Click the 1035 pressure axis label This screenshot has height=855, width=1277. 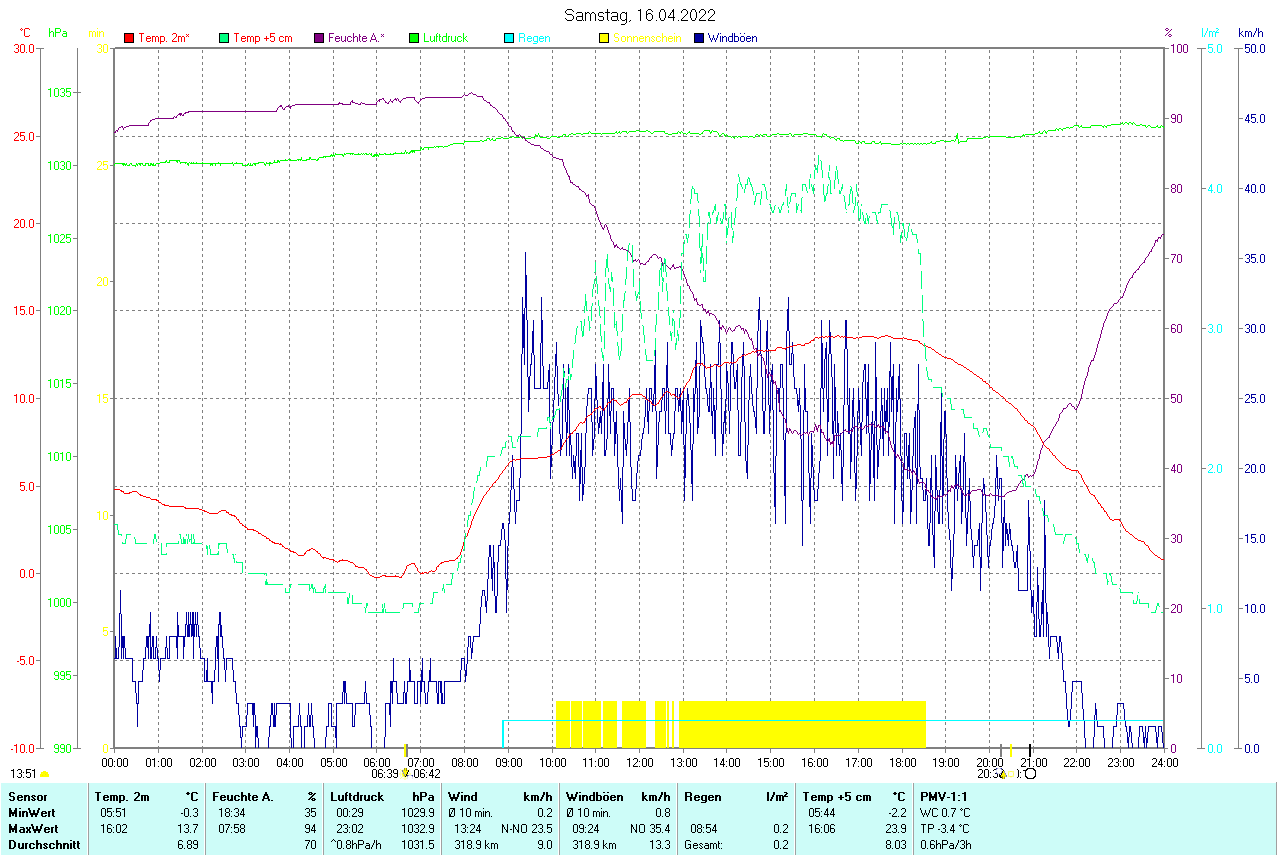coord(60,93)
